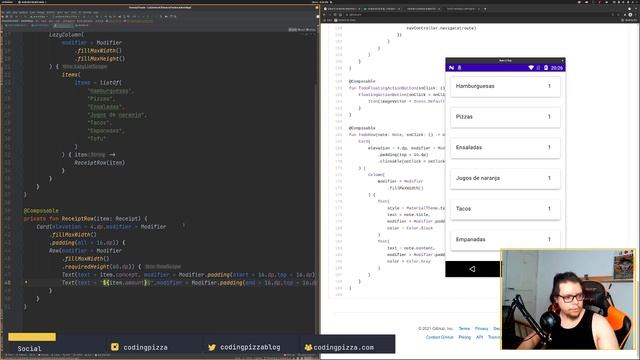Viewport: 640px width, 360px height.
Task: Tap the Empanadas card in the emulator
Action: 505,239
